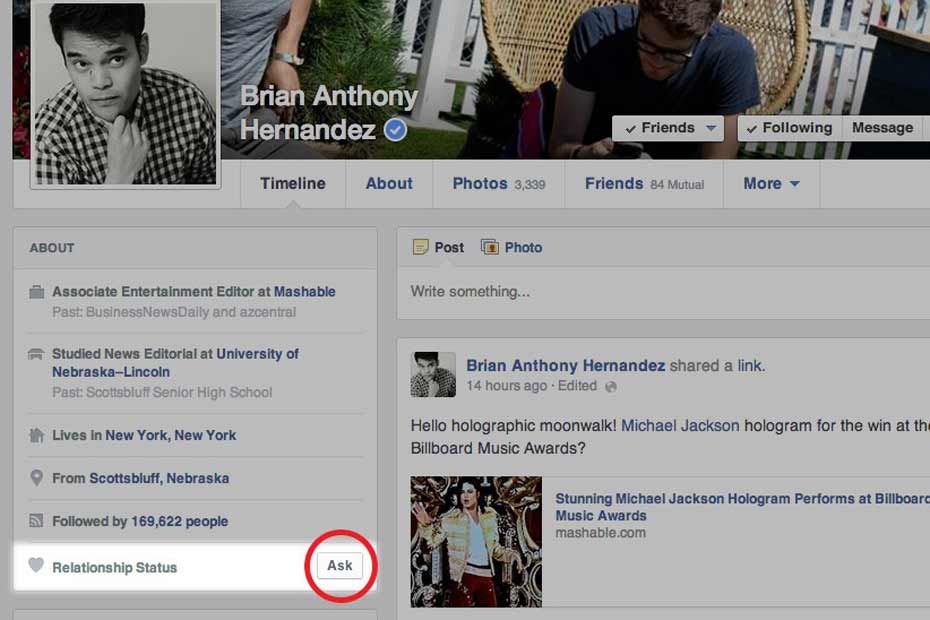
Task: Click the location pin icon beside From Scottsbluff
Action: pyautogui.click(x=37, y=478)
